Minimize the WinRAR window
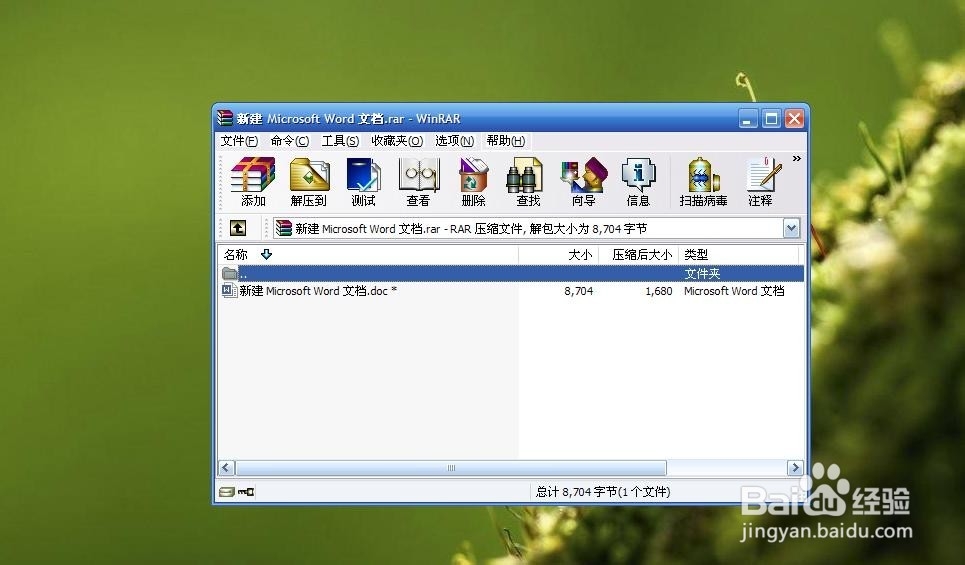Screen dimensions: 965x565 (748, 118)
